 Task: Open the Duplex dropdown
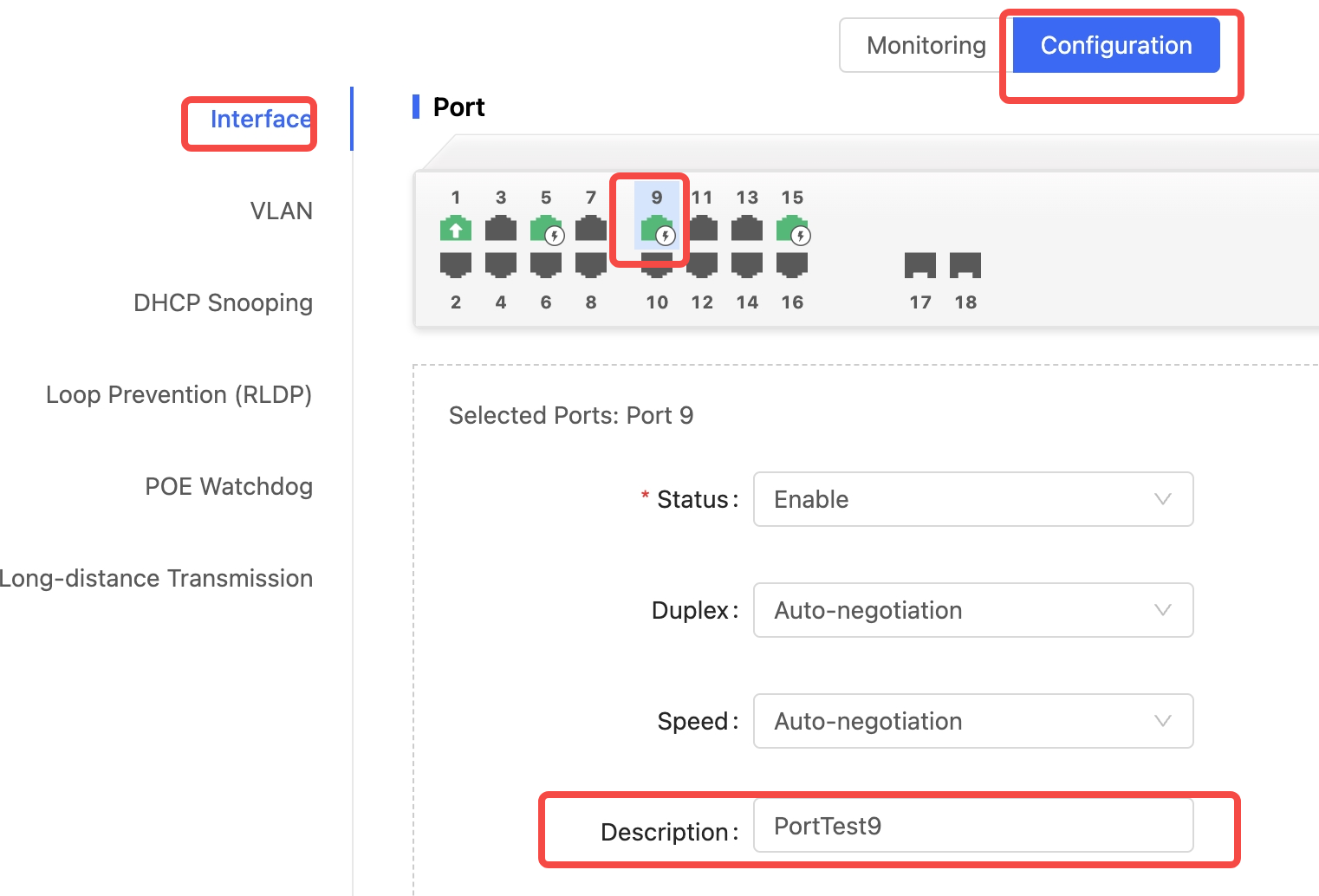[x=973, y=610]
